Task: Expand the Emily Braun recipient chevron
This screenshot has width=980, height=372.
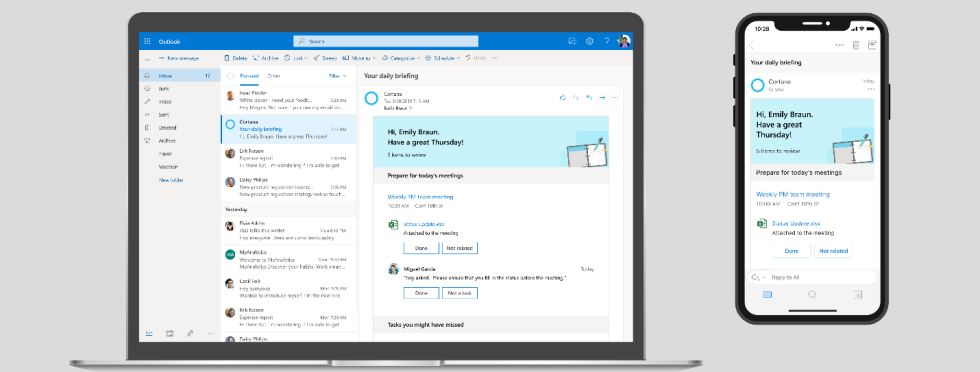Action: [x=411, y=108]
